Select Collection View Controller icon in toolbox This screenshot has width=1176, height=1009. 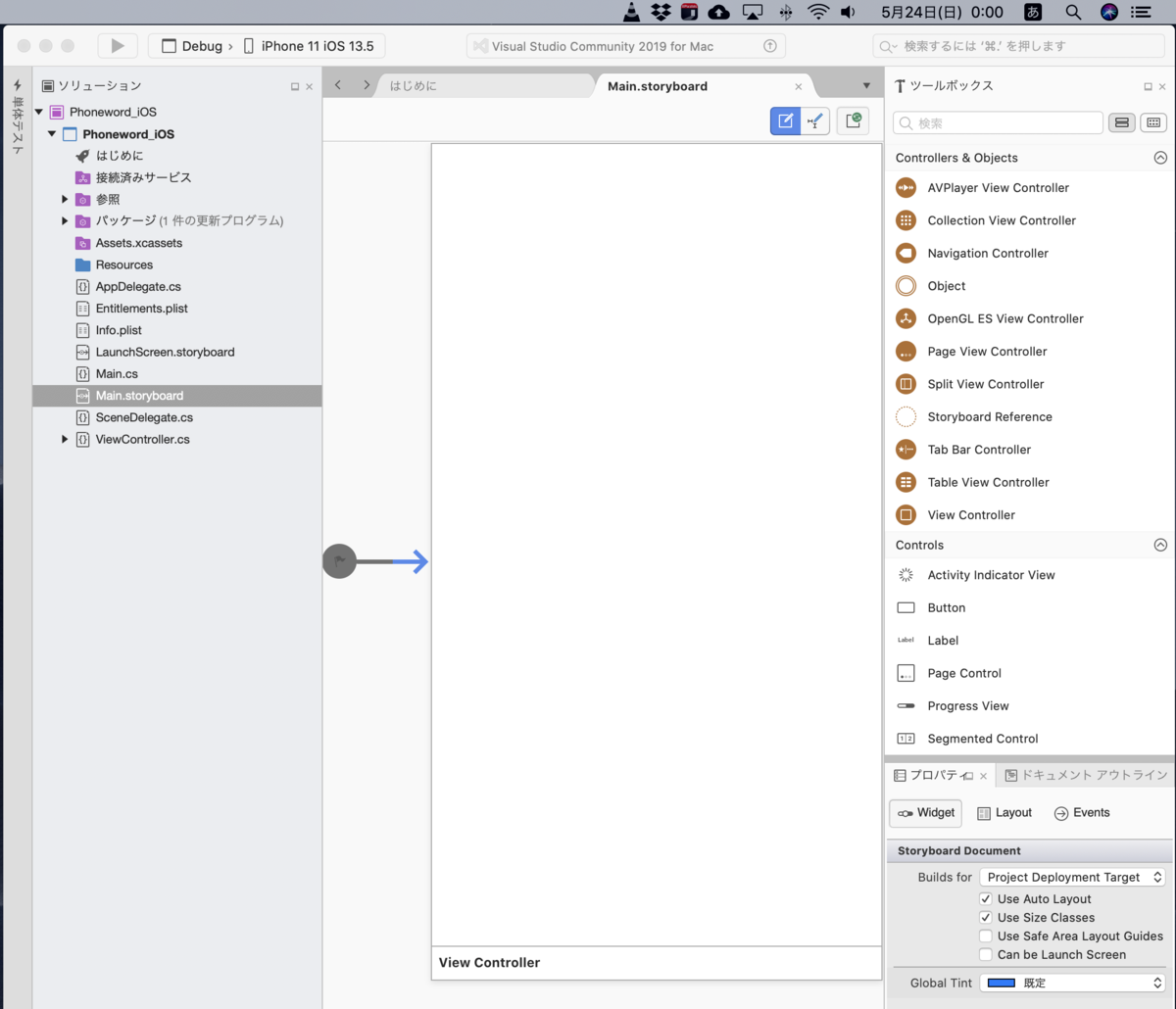click(906, 220)
